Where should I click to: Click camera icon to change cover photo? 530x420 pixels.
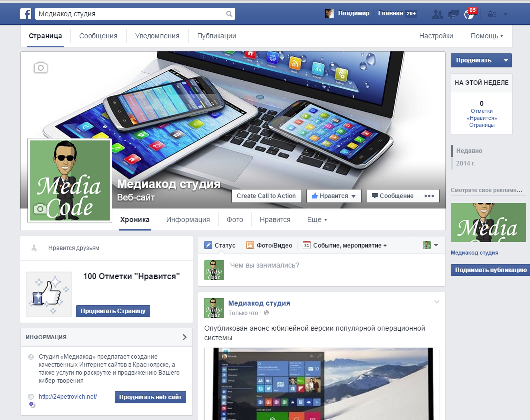[x=41, y=68]
